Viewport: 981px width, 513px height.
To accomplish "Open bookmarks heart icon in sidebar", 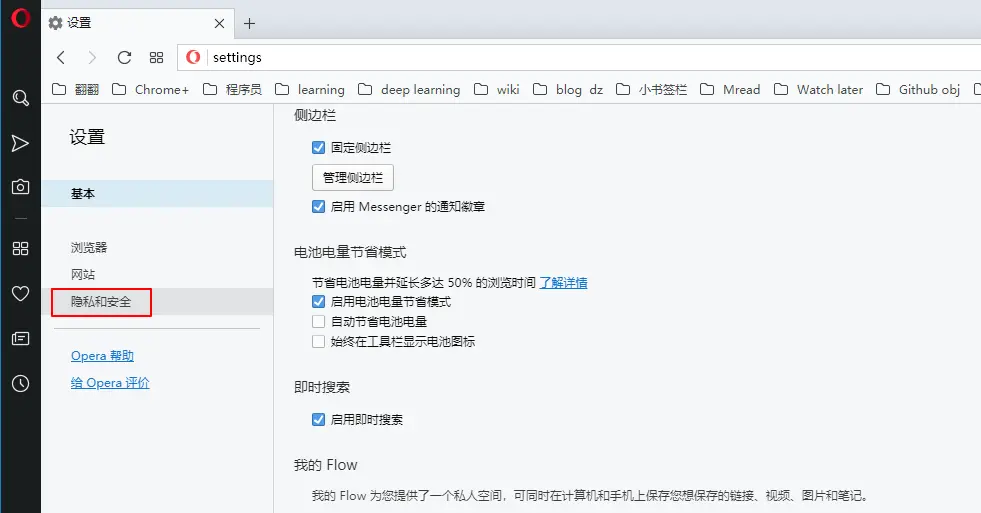I will click(21, 293).
